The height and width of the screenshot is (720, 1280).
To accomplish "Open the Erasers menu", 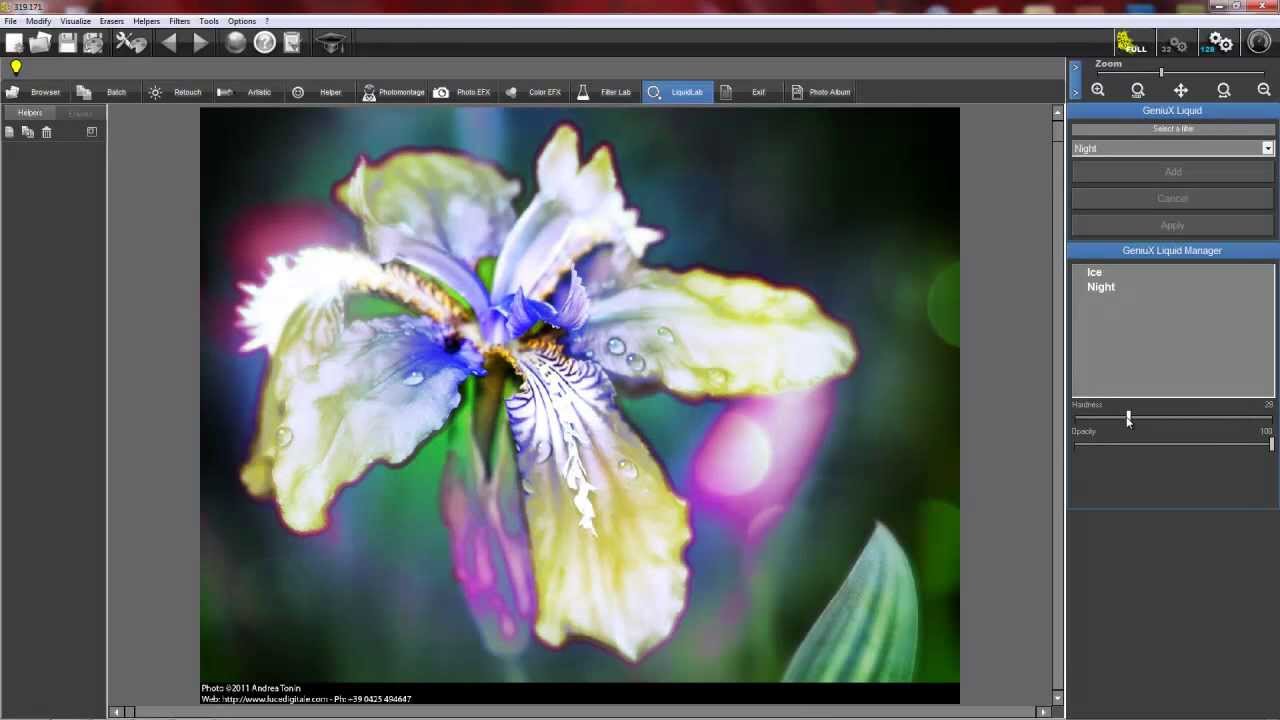I will click(x=112, y=21).
